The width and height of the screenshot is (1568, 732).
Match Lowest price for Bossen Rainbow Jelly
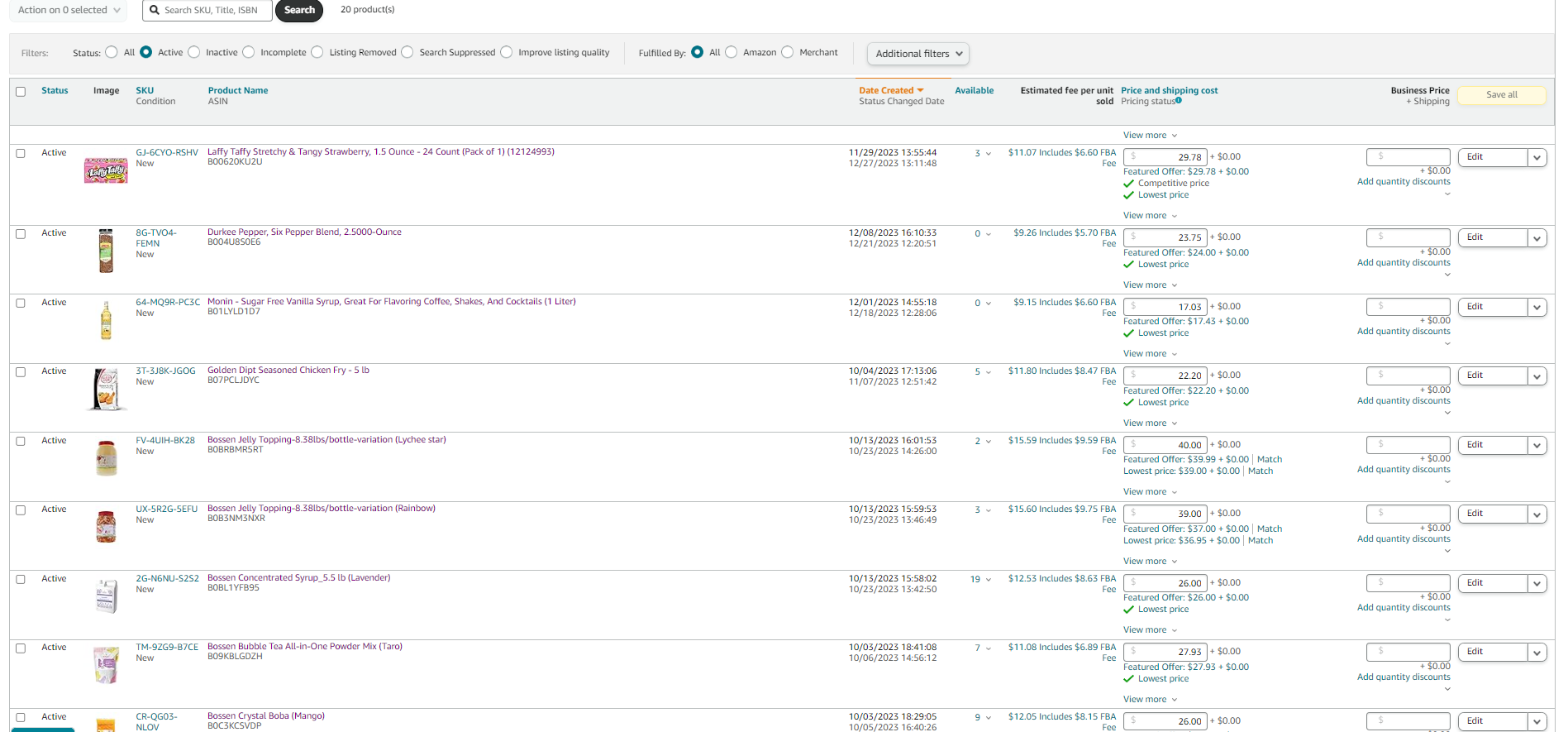pos(1261,541)
